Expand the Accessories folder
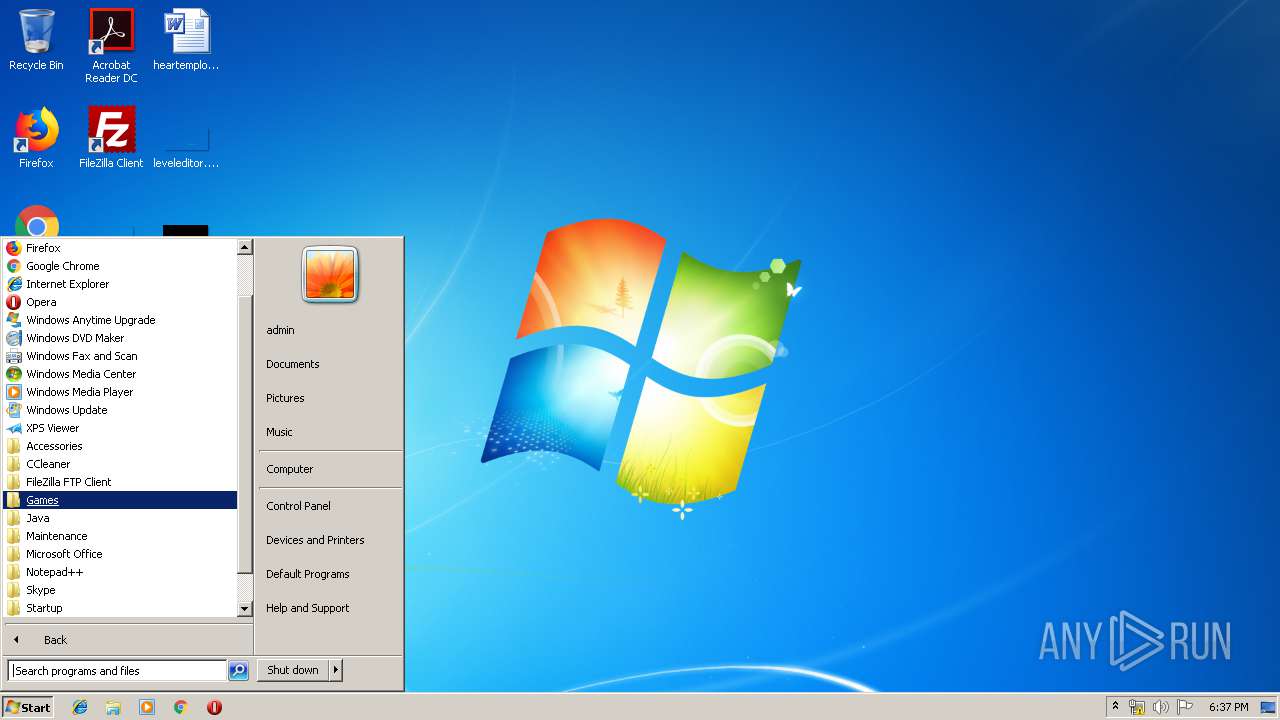This screenshot has height=720, width=1280. pos(120,446)
